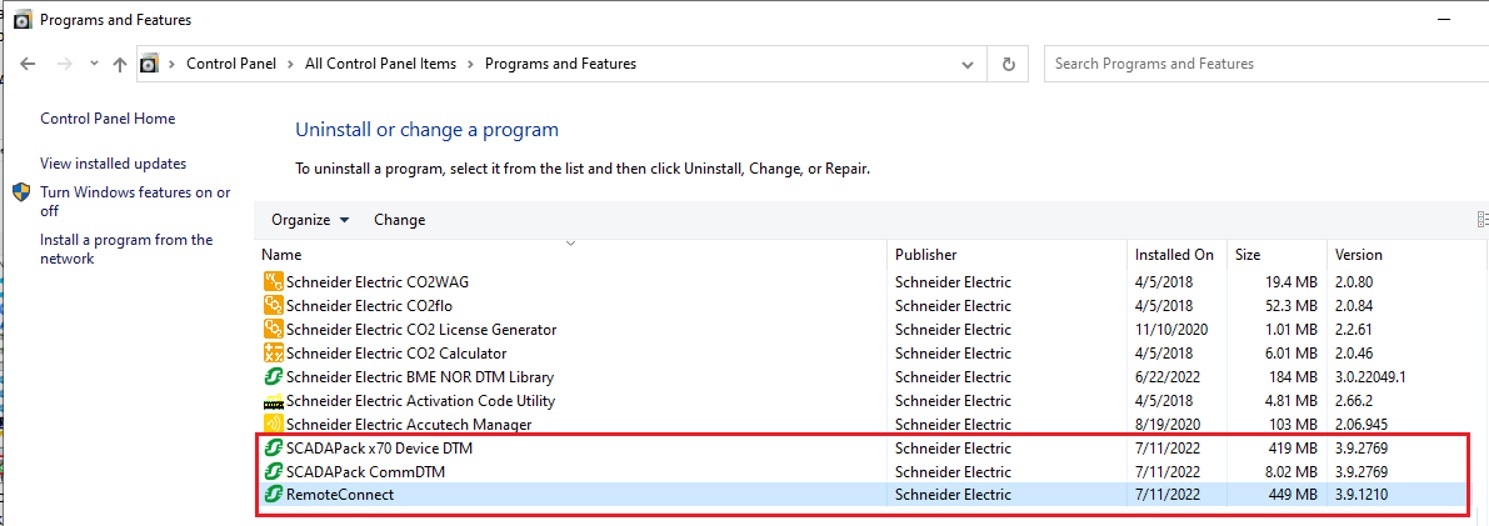Select Schneider Electric Activation Code Utility
The image size is (1489, 526).
click(420, 402)
